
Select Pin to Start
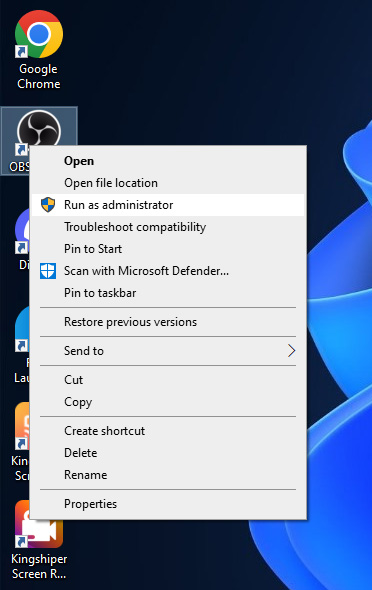[x=168, y=249]
